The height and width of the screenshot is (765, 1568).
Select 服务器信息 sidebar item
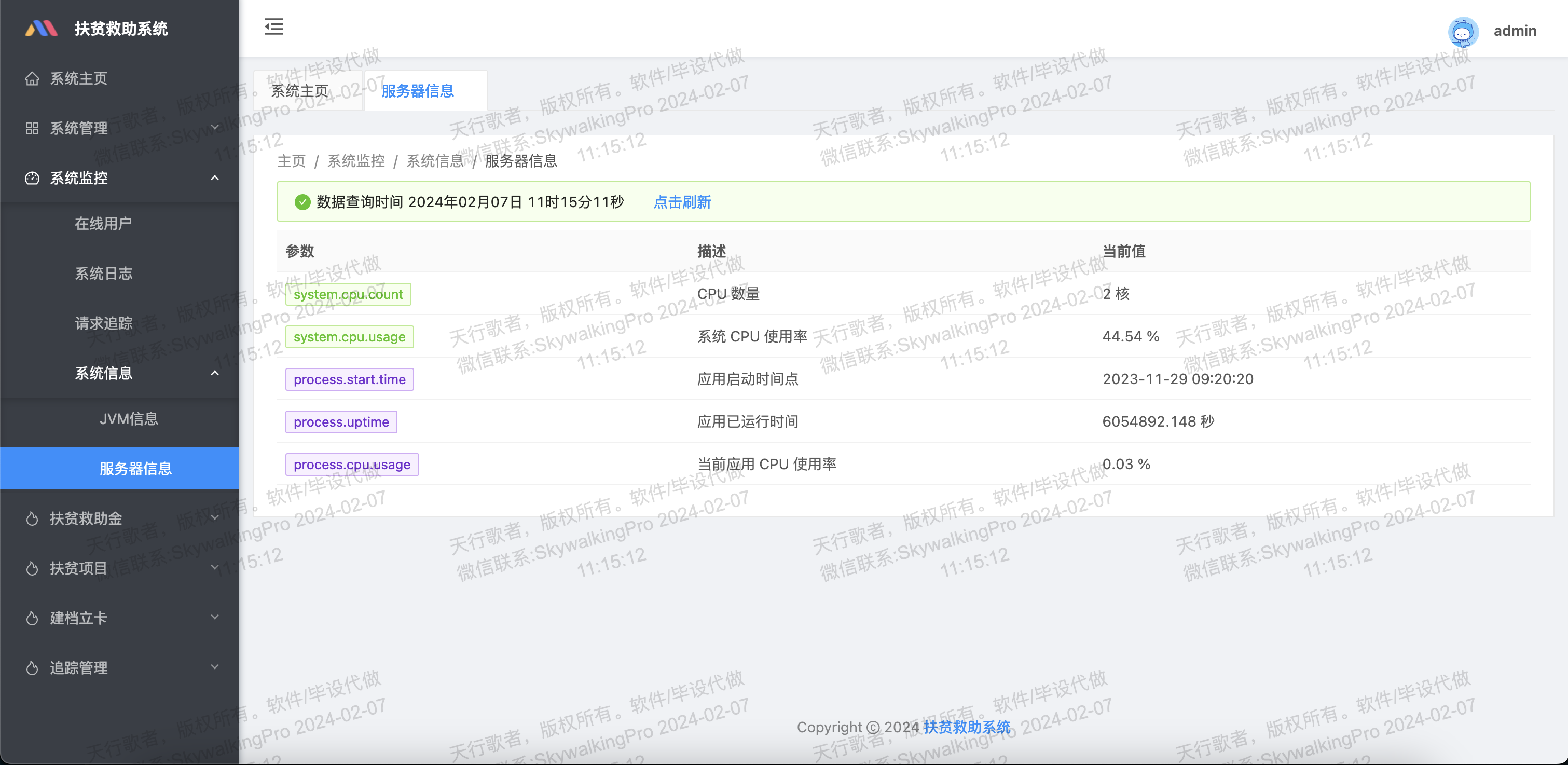119,469
